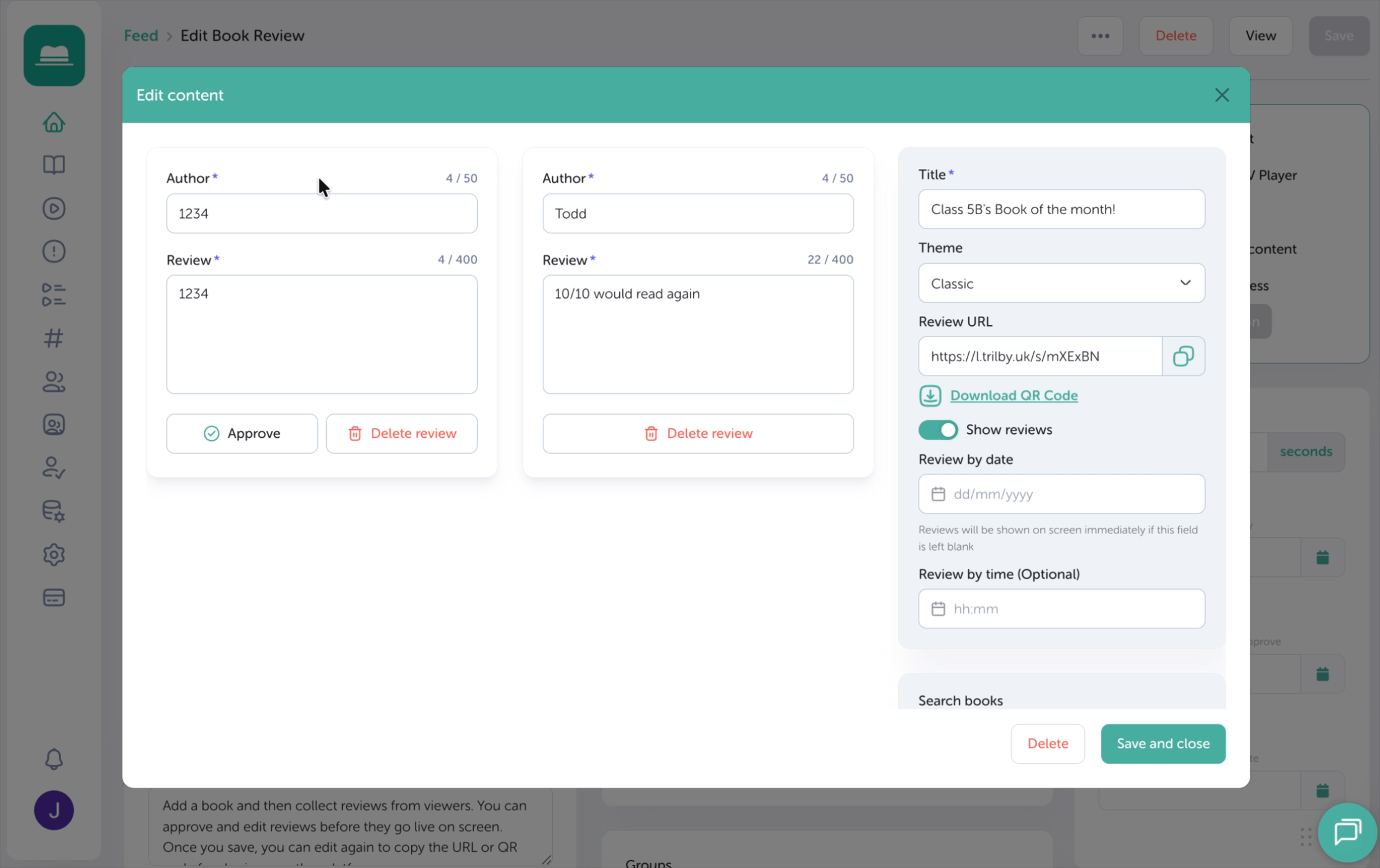Click the Title input field
The image size is (1380, 868).
tap(1061, 209)
